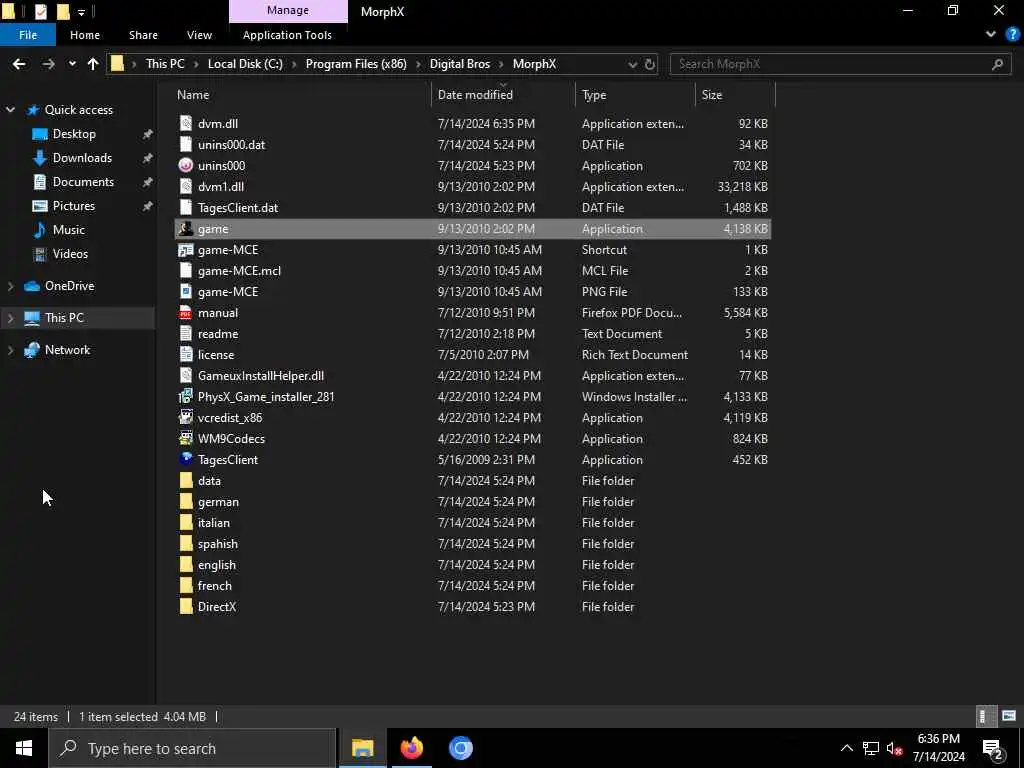The height and width of the screenshot is (768, 1024).
Task: Open the address bar history dropdown
Action: coord(632,64)
